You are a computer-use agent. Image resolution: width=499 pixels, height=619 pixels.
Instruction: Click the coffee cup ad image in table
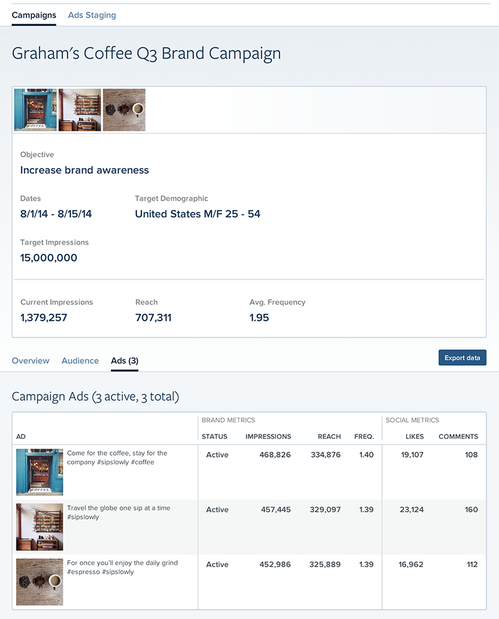click(39, 581)
